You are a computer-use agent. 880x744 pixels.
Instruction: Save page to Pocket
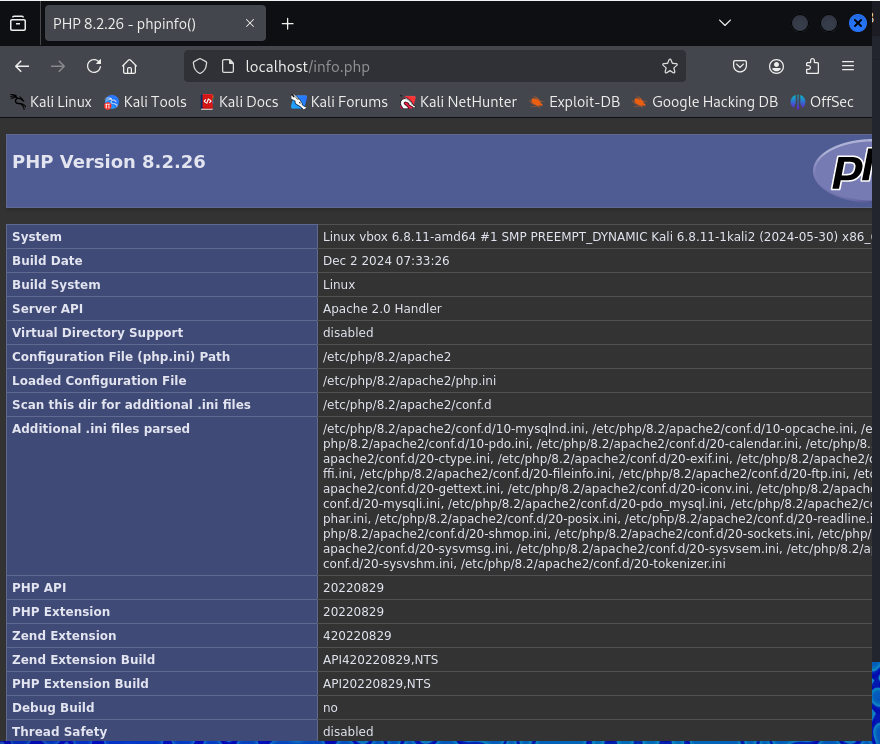coord(740,66)
